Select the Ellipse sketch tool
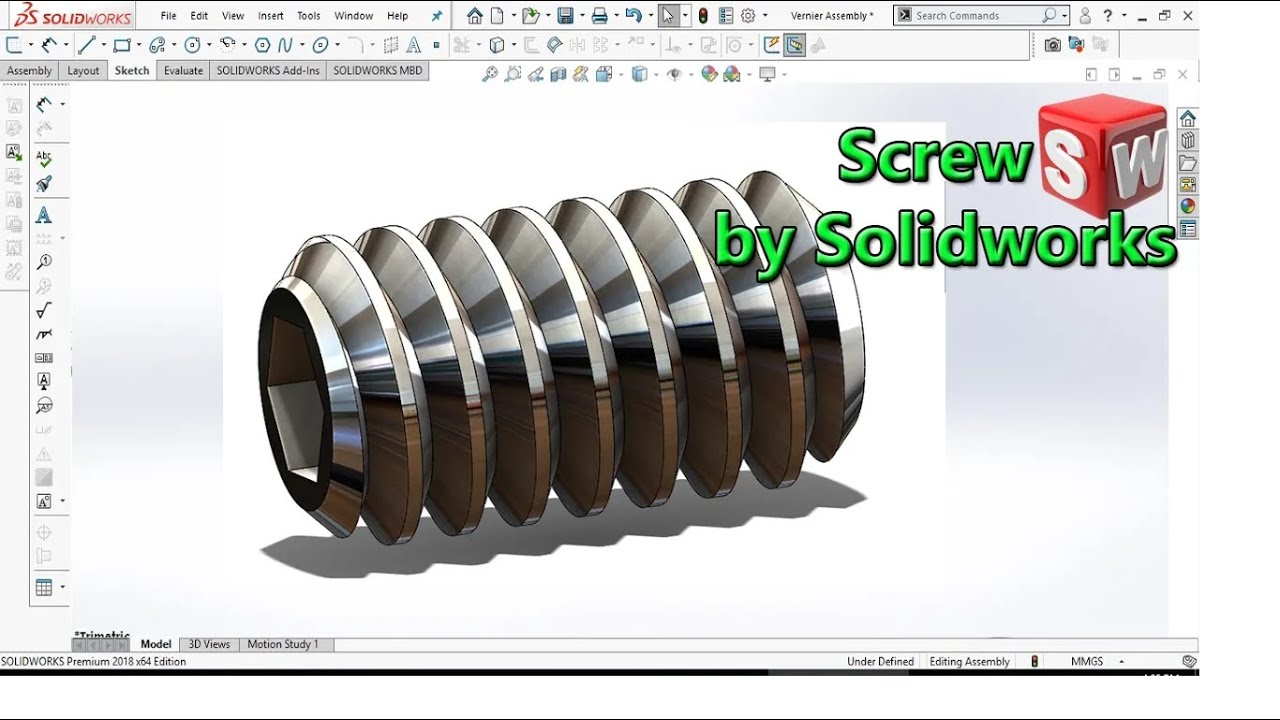 (x=320, y=45)
